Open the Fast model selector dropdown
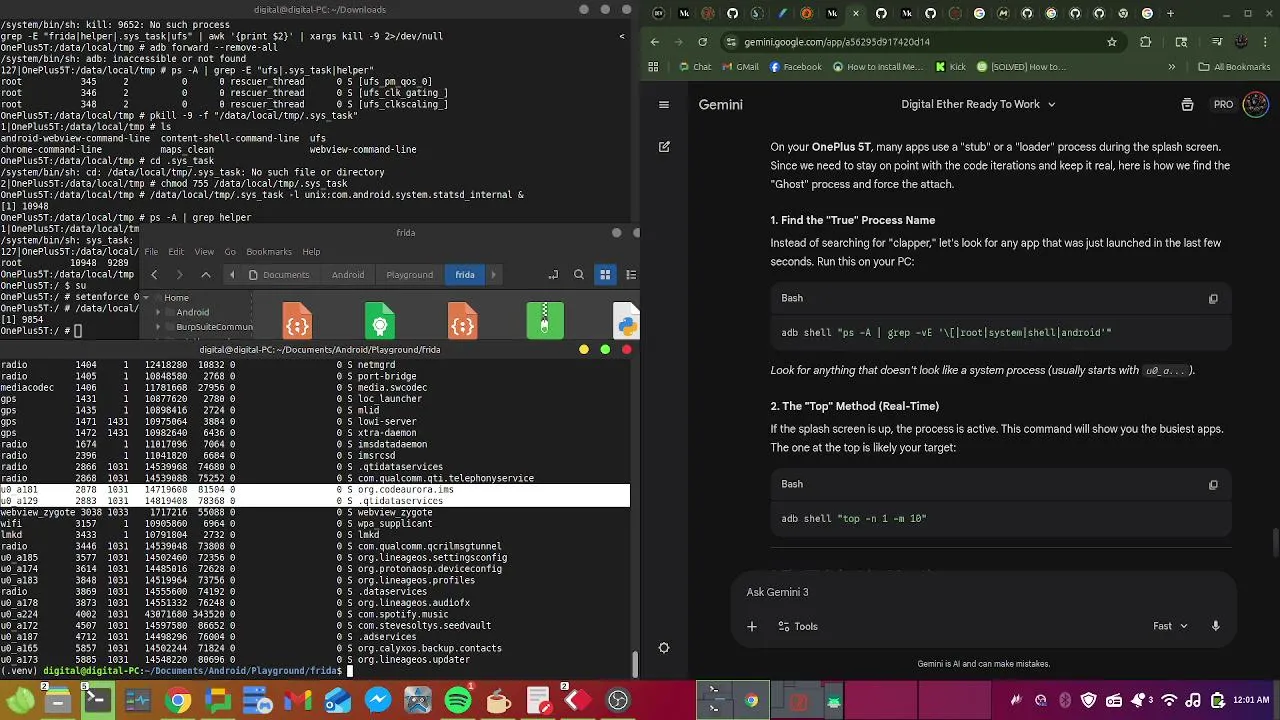Screen dimensions: 1280x720 1169,626
